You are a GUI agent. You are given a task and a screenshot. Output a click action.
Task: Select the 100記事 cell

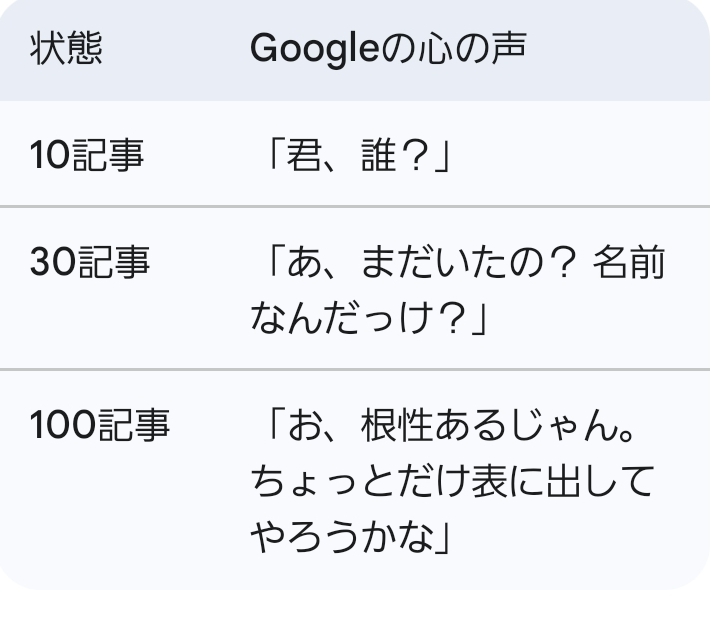coord(100,426)
